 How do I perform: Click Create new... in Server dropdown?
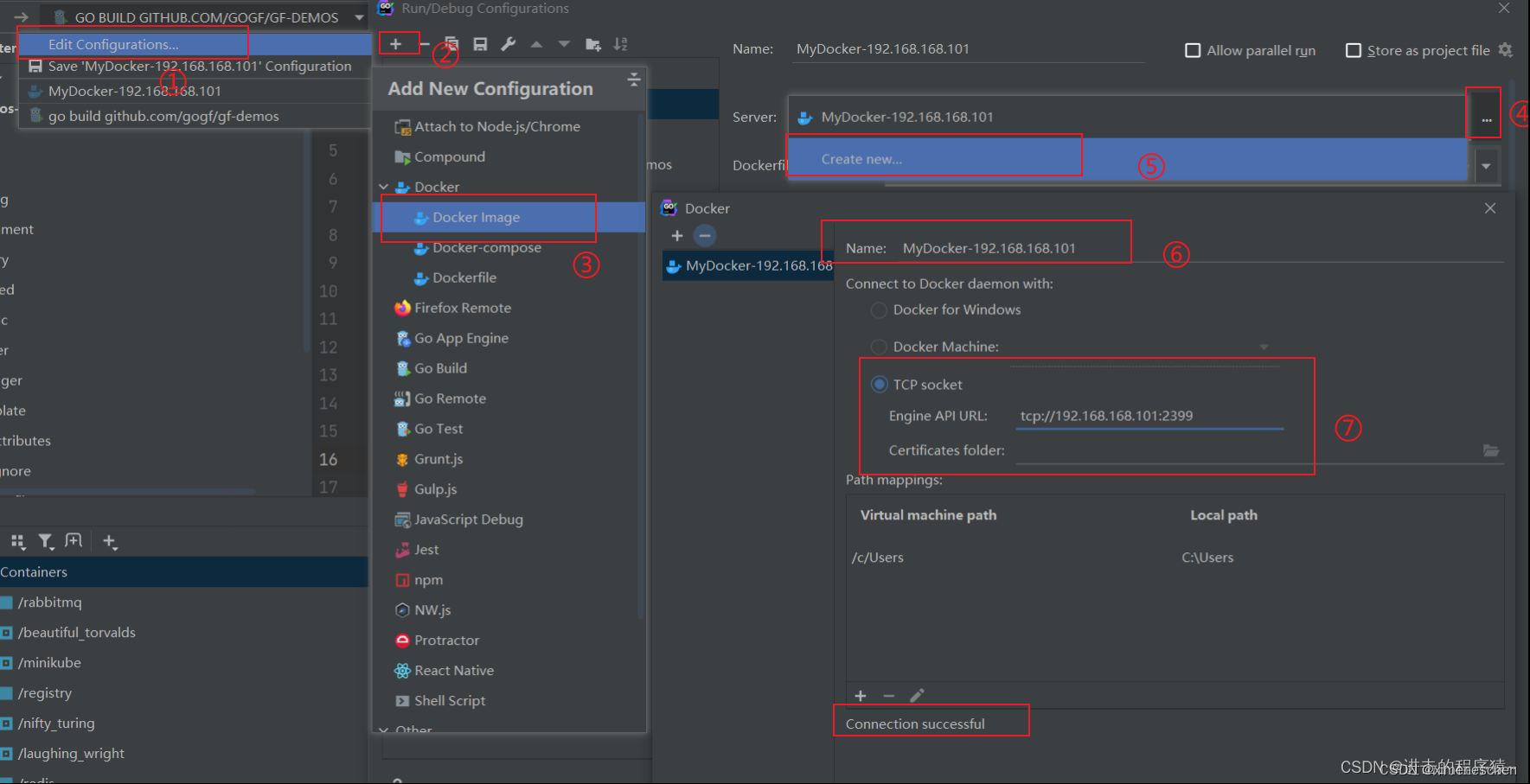point(1126,159)
